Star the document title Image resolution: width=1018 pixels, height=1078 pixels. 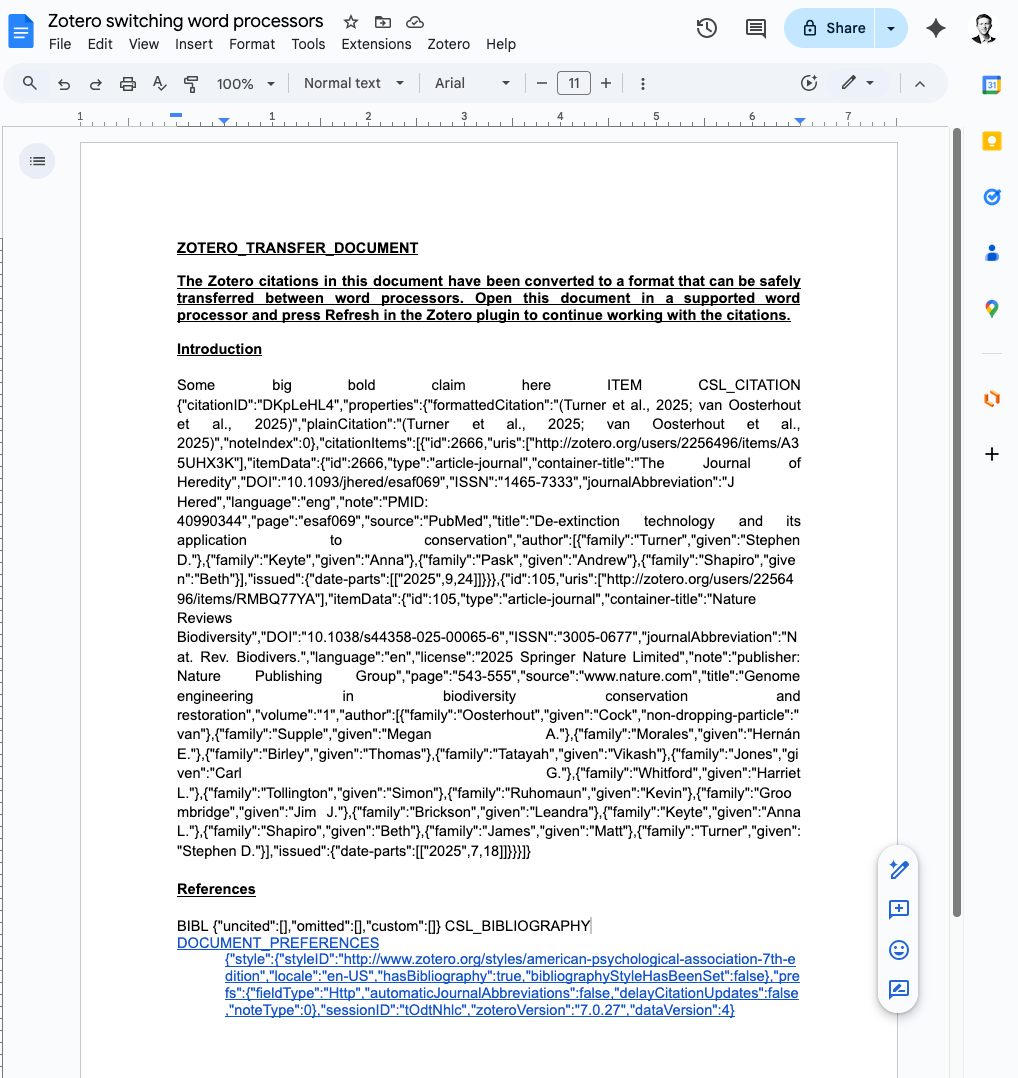click(x=351, y=22)
